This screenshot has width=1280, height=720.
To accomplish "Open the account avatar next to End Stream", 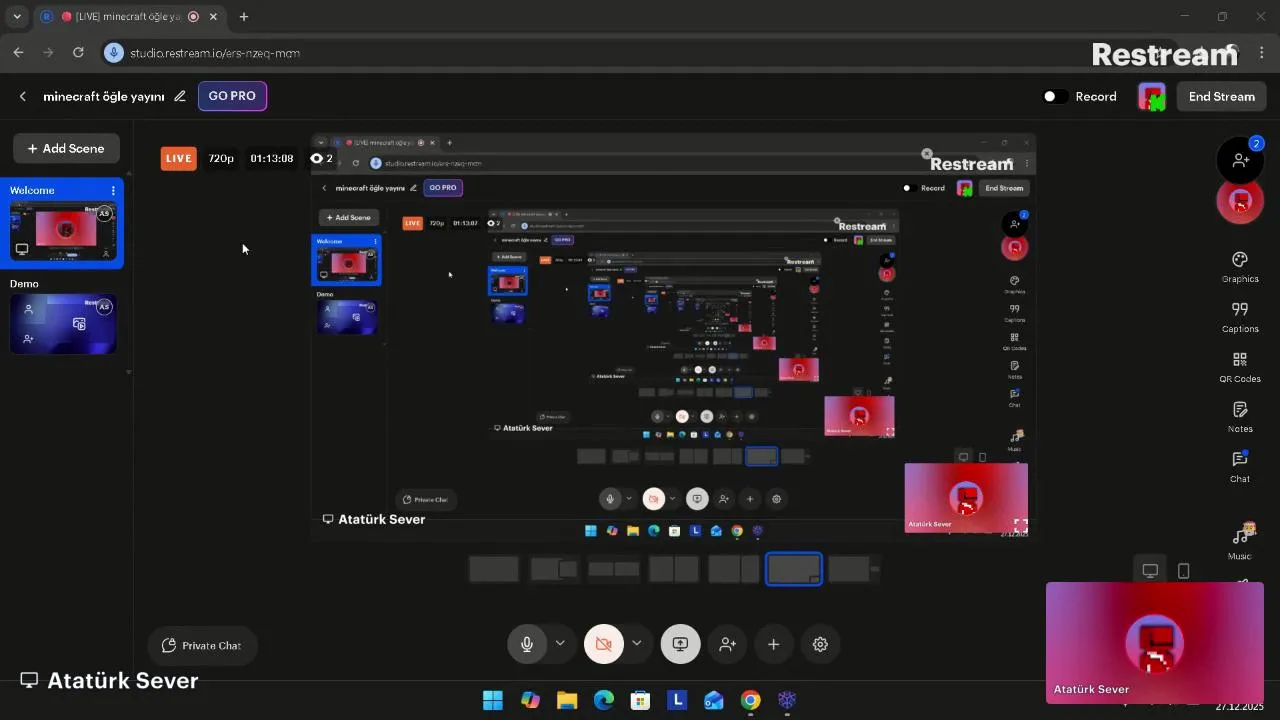I will 1152,96.
